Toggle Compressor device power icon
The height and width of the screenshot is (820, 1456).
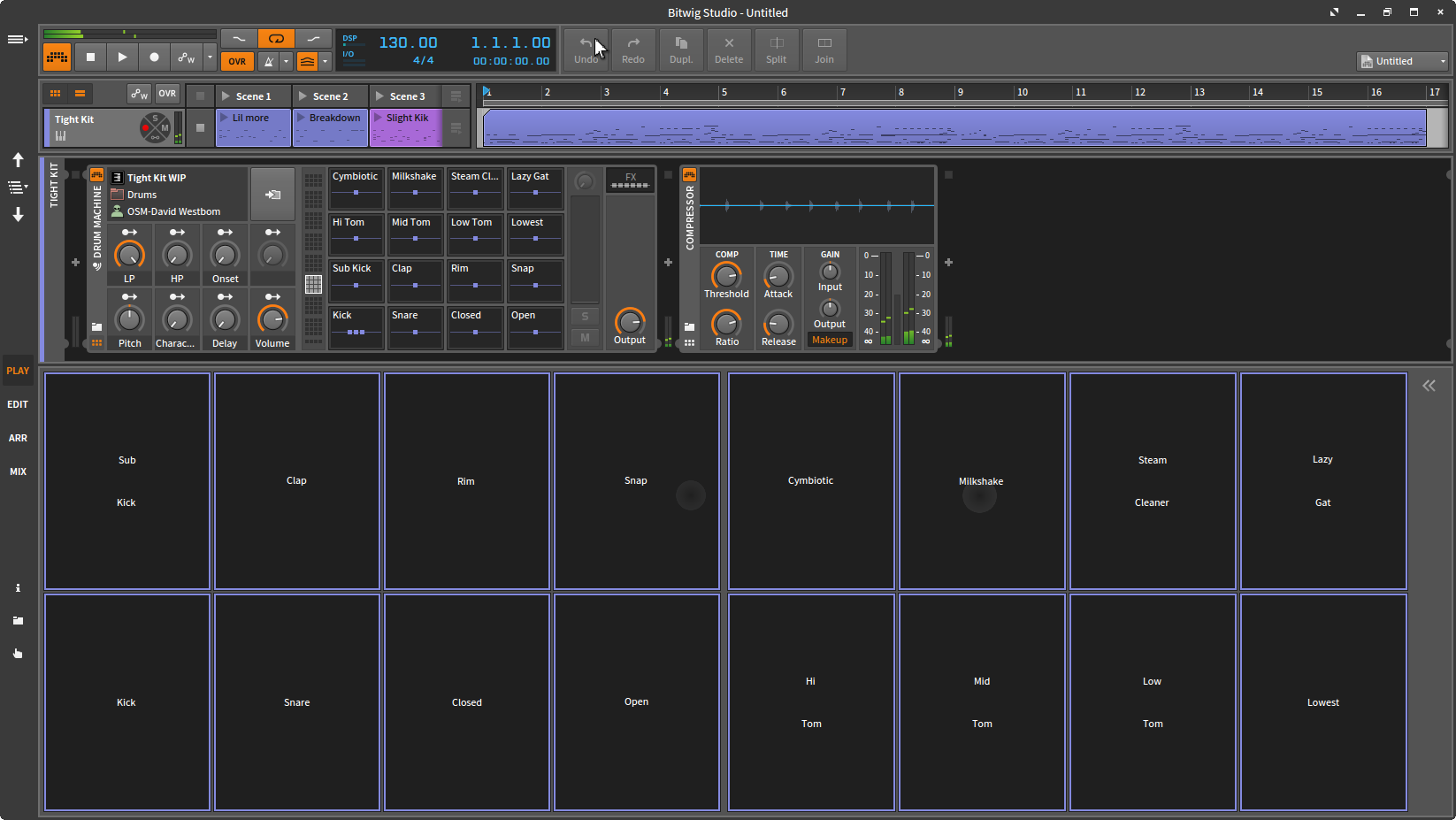[689, 175]
